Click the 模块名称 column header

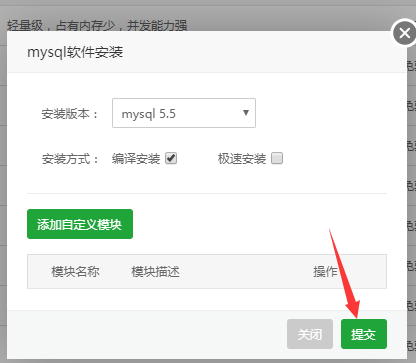point(75,272)
